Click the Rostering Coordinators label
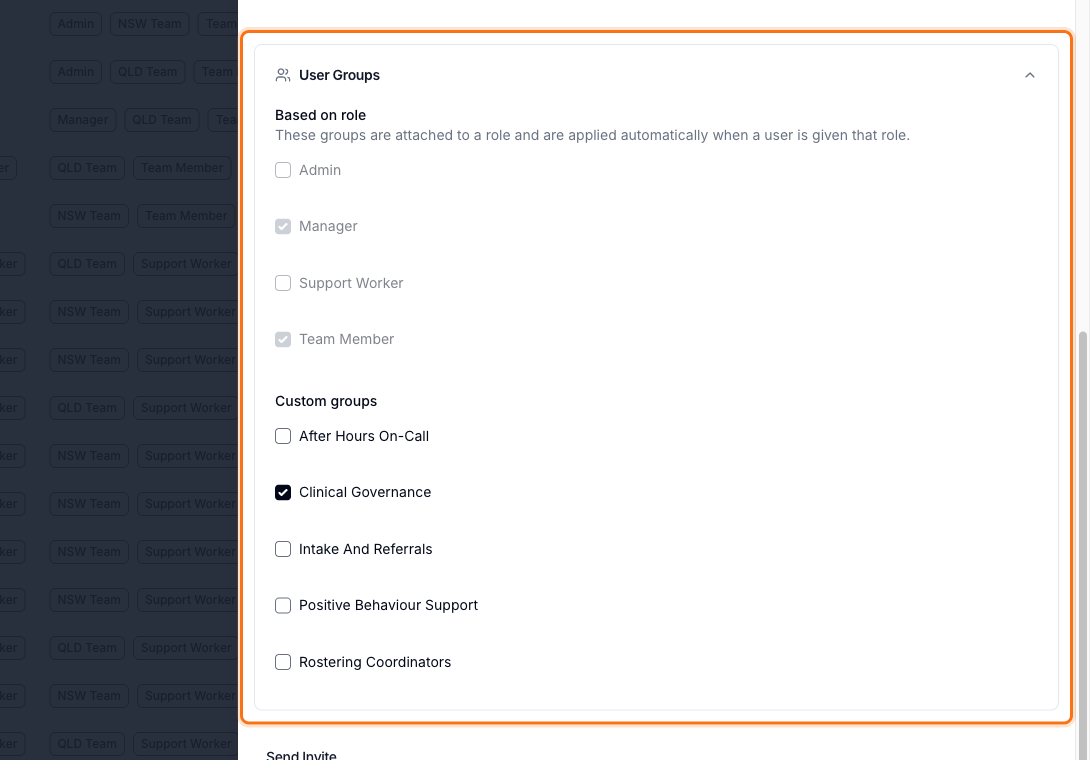 click(x=375, y=662)
